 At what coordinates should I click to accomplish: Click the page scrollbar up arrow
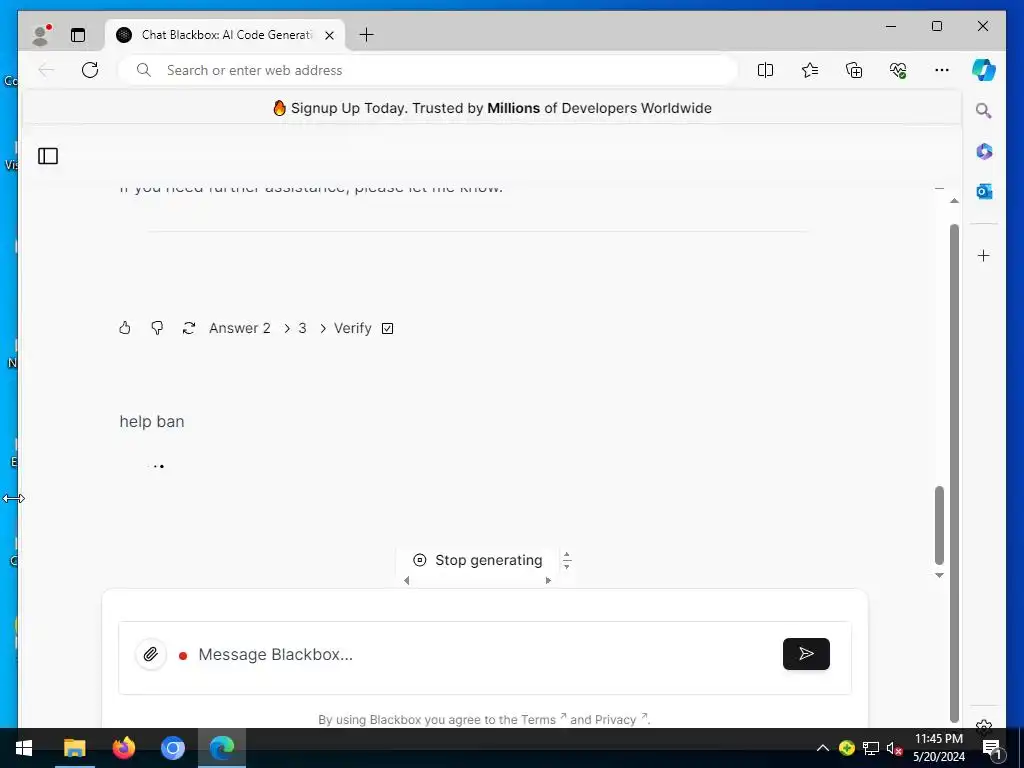(x=954, y=200)
